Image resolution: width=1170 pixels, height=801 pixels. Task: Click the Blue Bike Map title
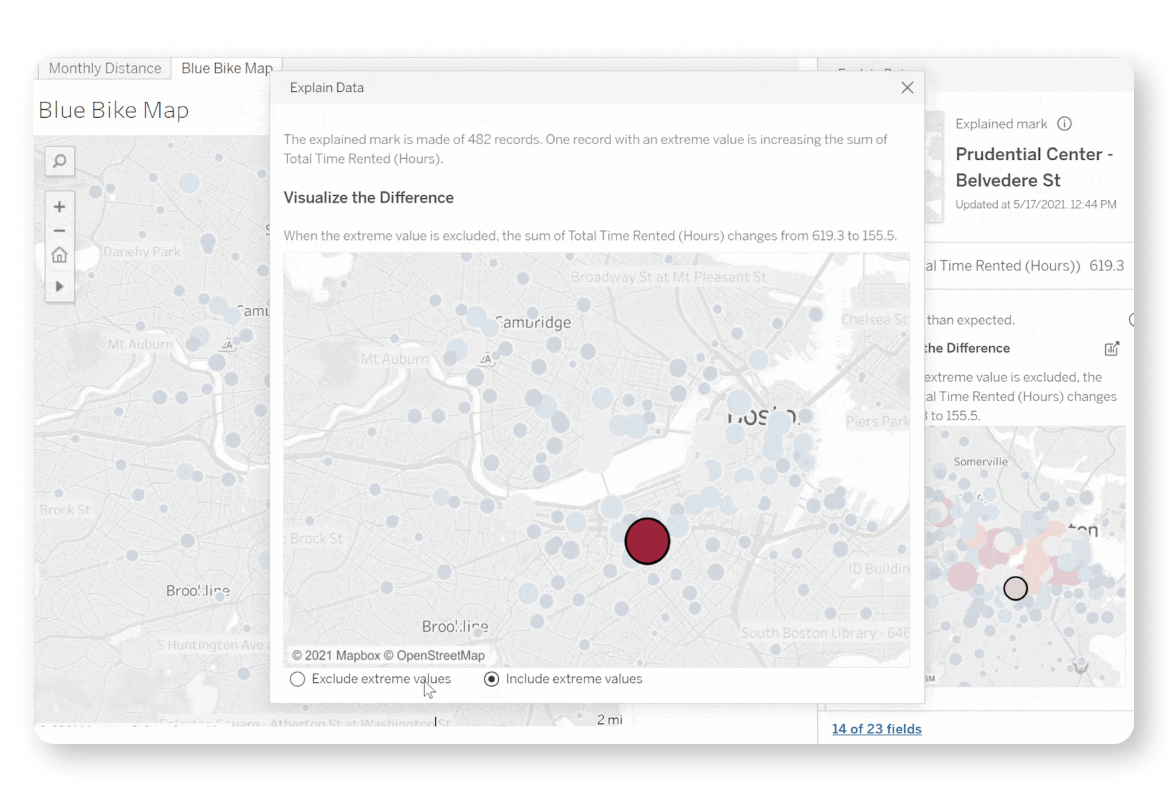tap(113, 110)
